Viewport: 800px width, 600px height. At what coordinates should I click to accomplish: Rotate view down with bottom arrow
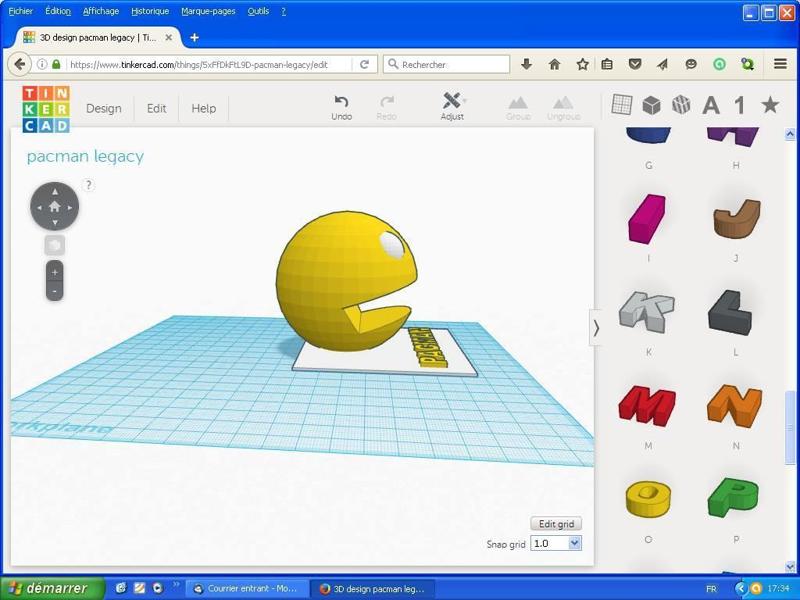coord(55,222)
